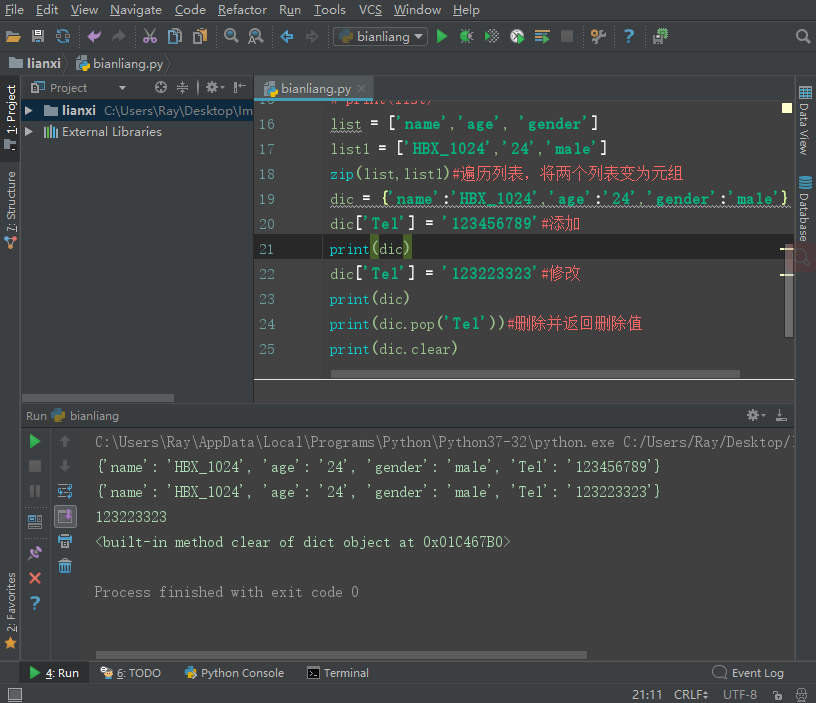The image size is (816, 703).
Task: Open the Event Log
Action: pyautogui.click(x=748, y=673)
